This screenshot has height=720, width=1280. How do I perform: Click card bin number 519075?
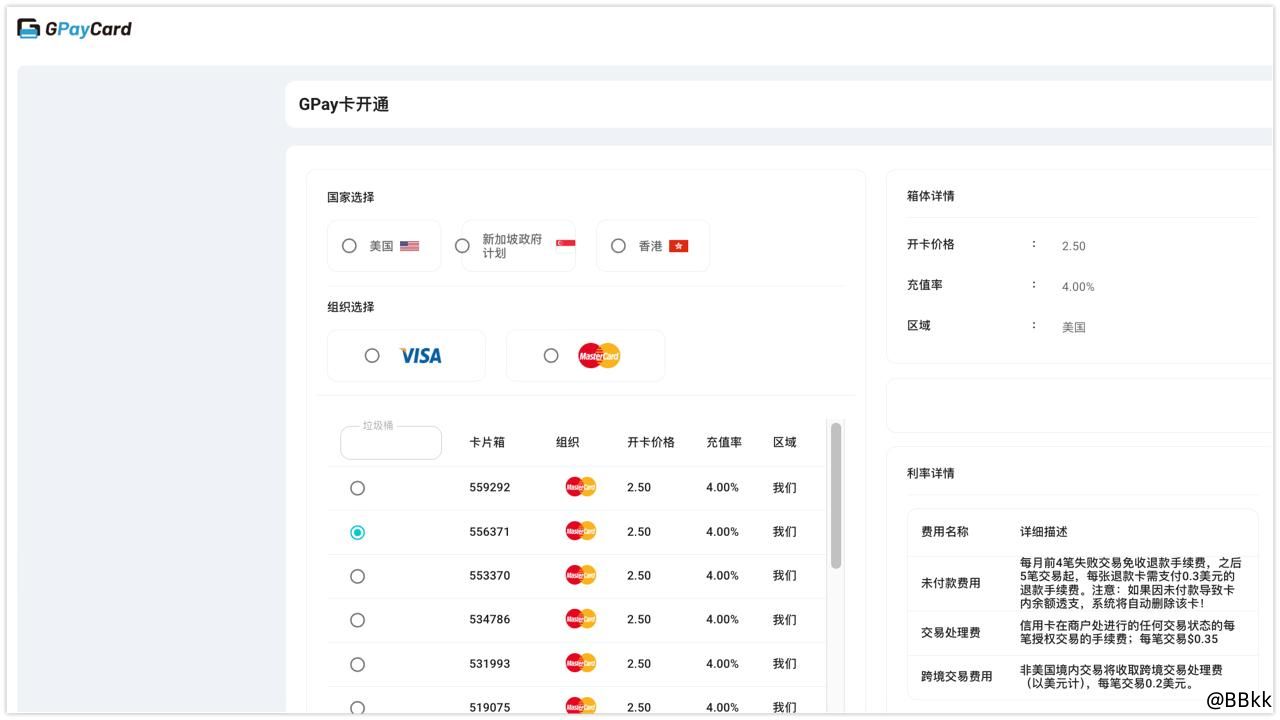pos(490,707)
